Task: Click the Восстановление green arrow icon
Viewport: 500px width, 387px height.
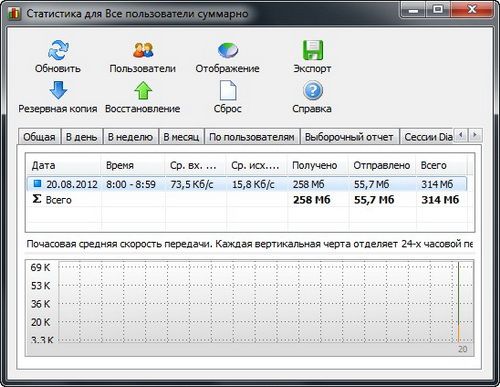Action: point(143,90)
